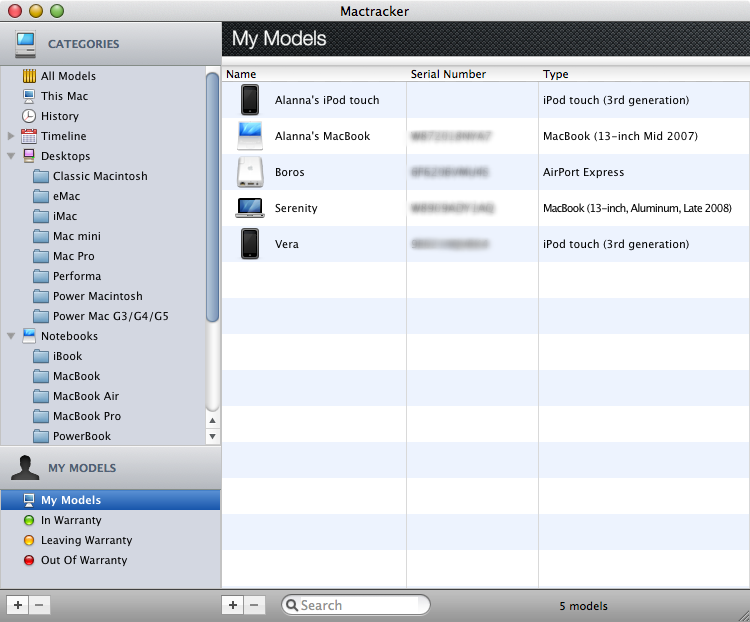Open the MacBook Air folder icon

point(41,397)
